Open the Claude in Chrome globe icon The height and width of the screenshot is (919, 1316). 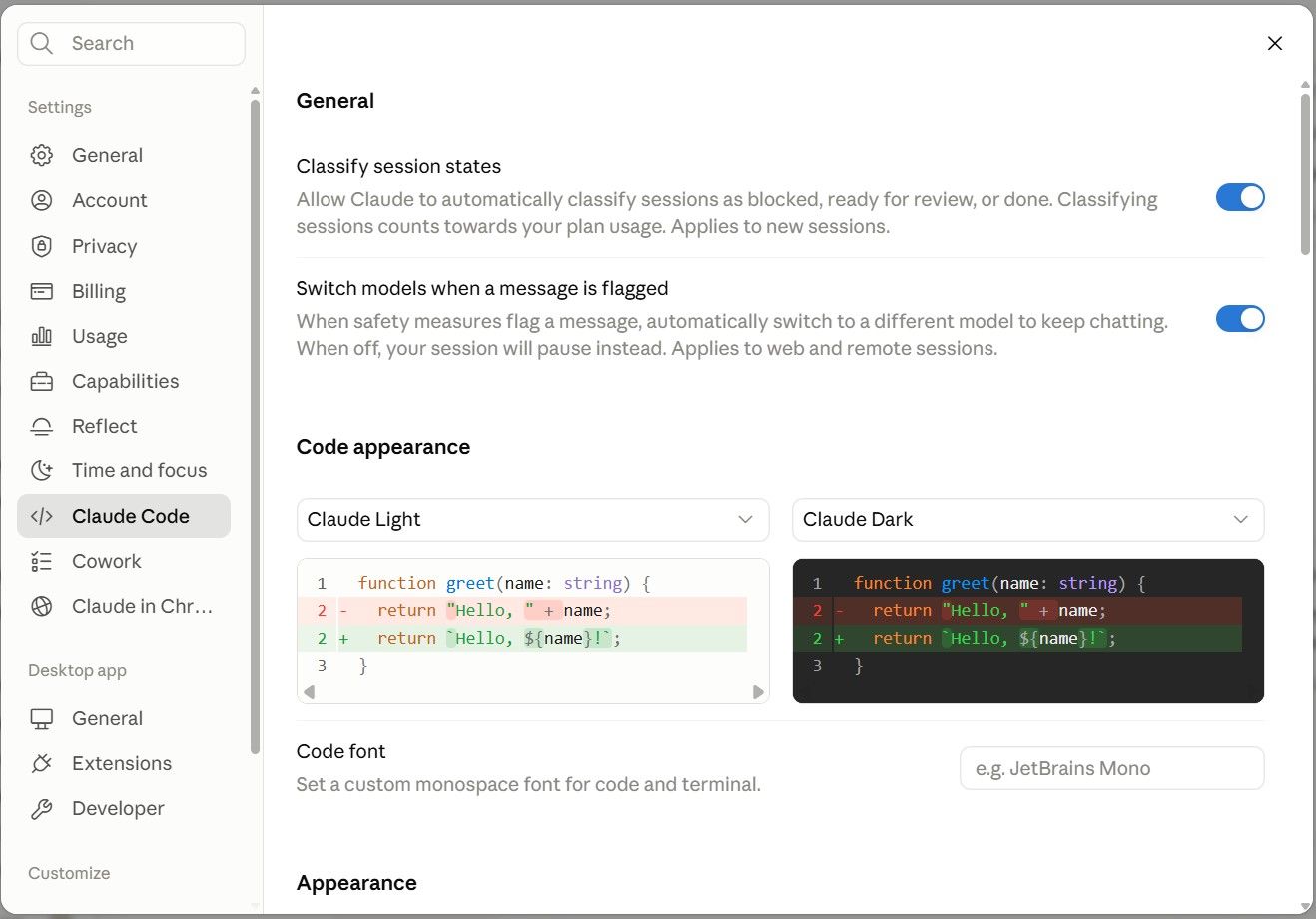tap(41, 606)
